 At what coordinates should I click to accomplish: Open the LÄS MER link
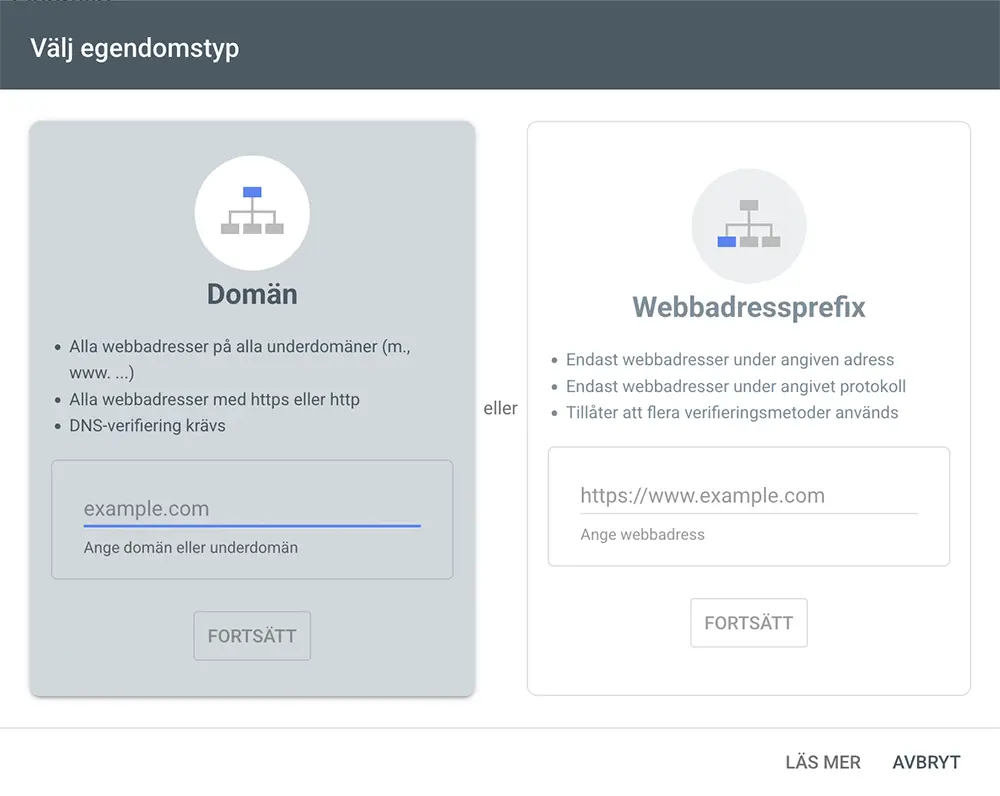[x=823, y=762]
